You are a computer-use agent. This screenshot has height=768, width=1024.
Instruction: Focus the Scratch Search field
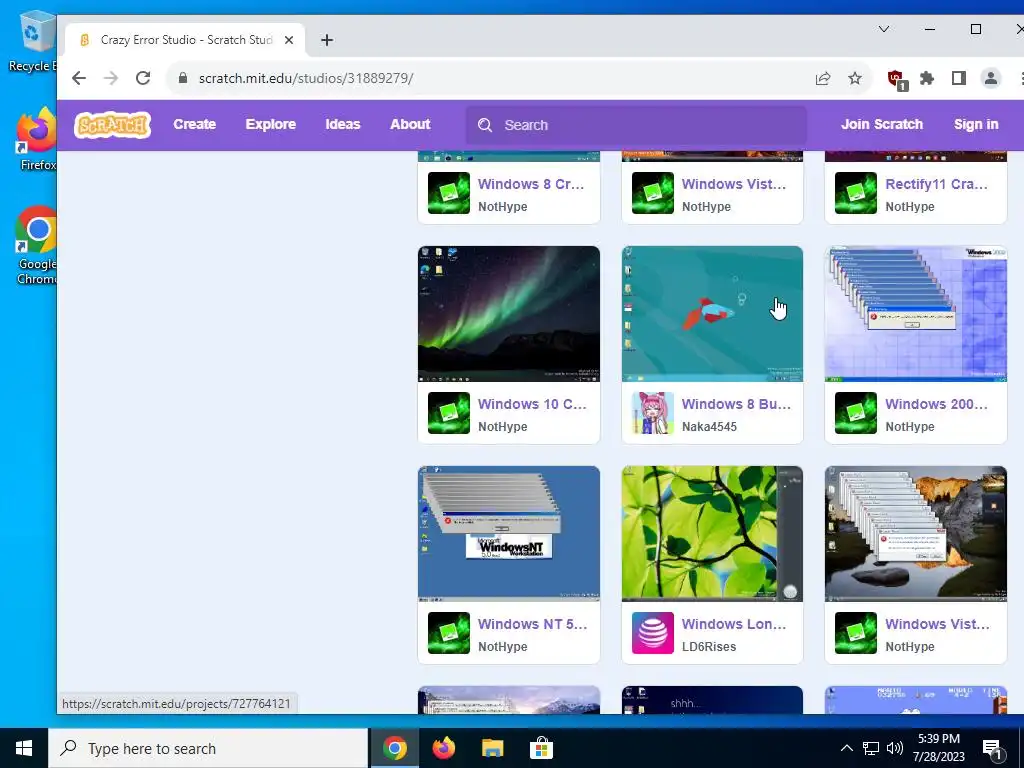click(x=636, y=125)
